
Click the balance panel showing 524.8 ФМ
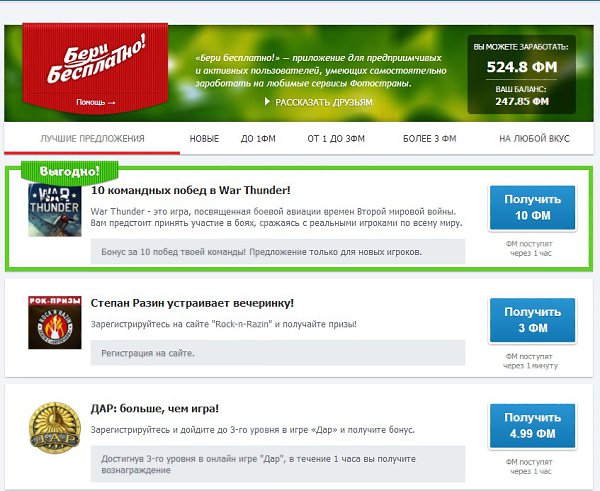522,75
